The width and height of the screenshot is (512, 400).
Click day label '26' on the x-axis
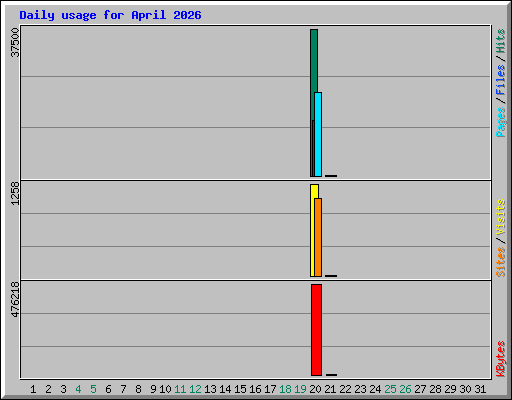click(x=405, y=389)
